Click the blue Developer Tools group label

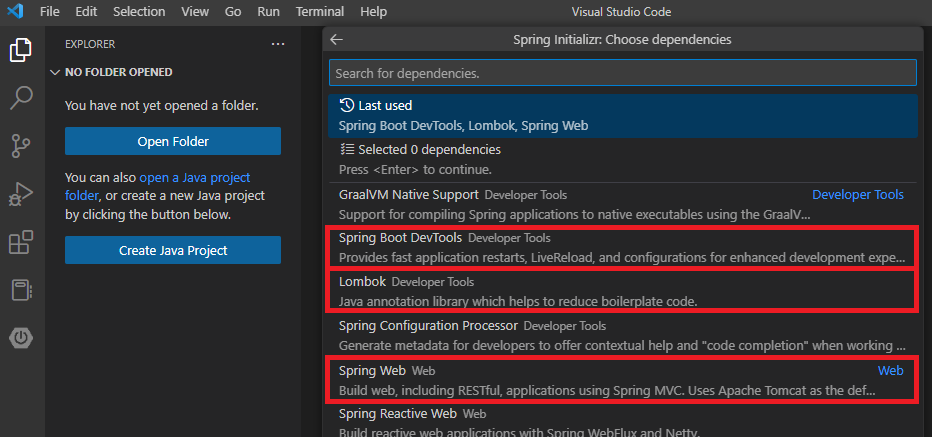(x=858, y=194)
